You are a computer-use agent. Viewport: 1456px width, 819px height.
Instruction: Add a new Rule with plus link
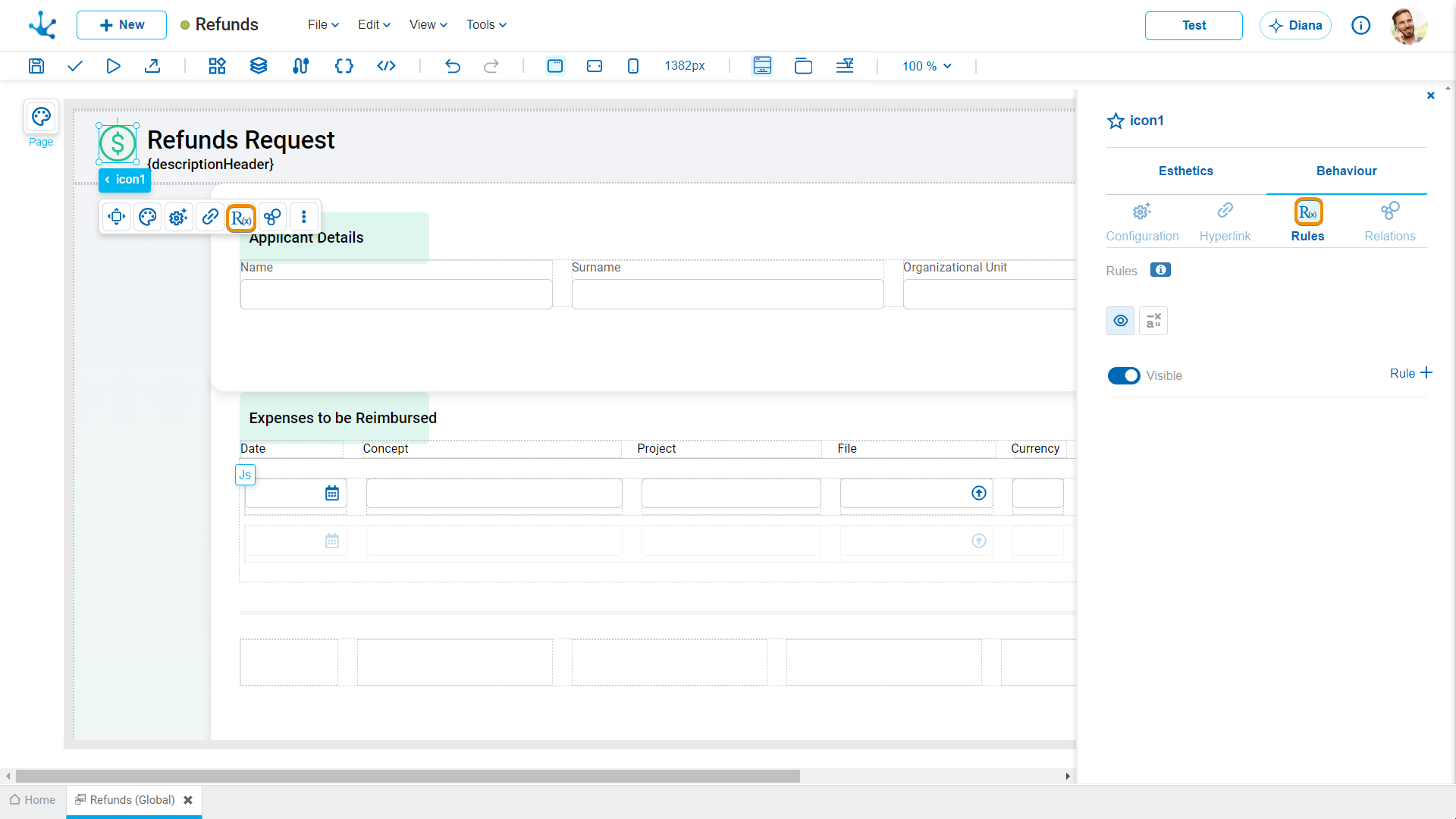(1410, 373)
